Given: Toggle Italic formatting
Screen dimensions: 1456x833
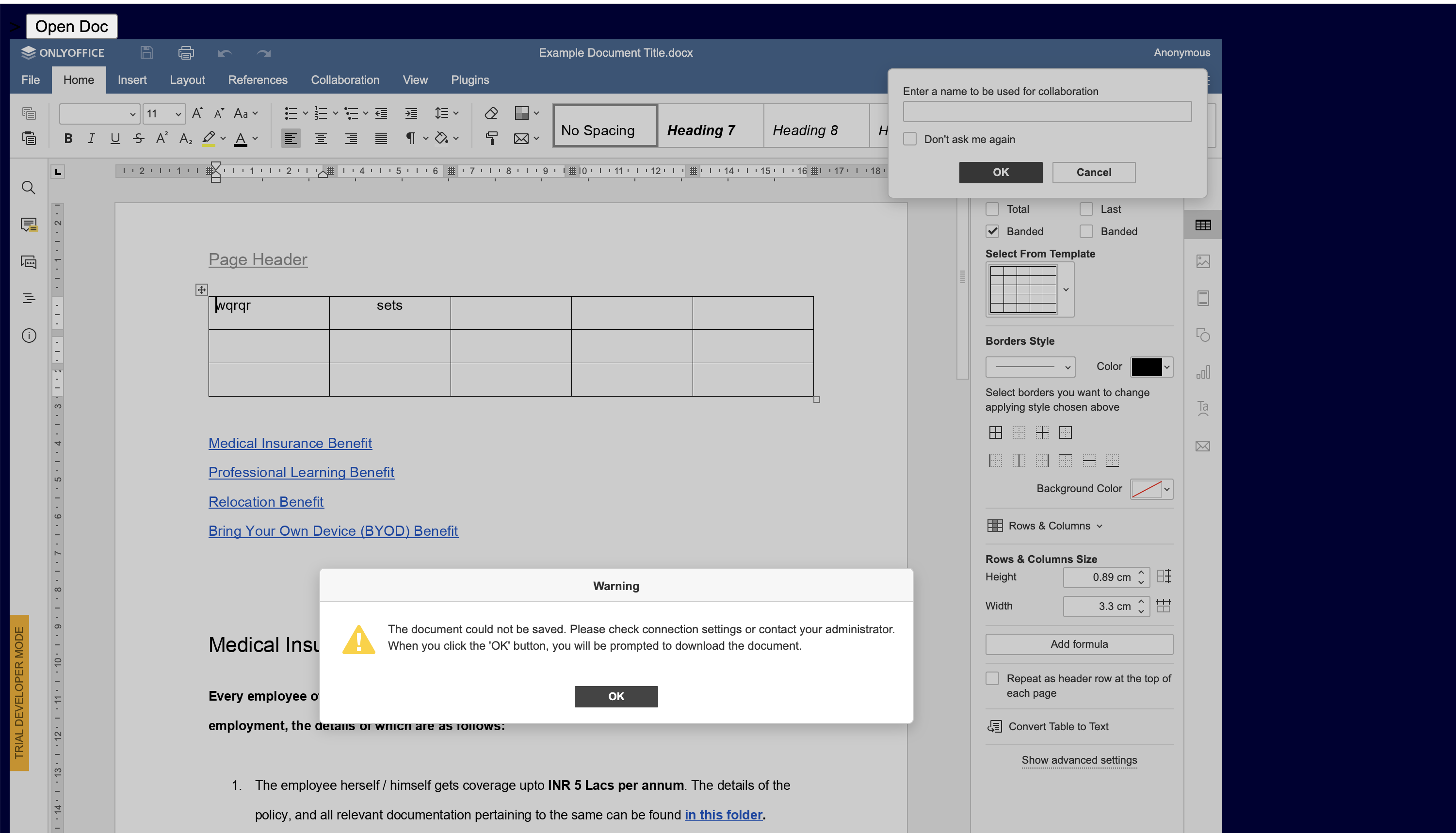Looking at the screenshot, I should (91, 138).
